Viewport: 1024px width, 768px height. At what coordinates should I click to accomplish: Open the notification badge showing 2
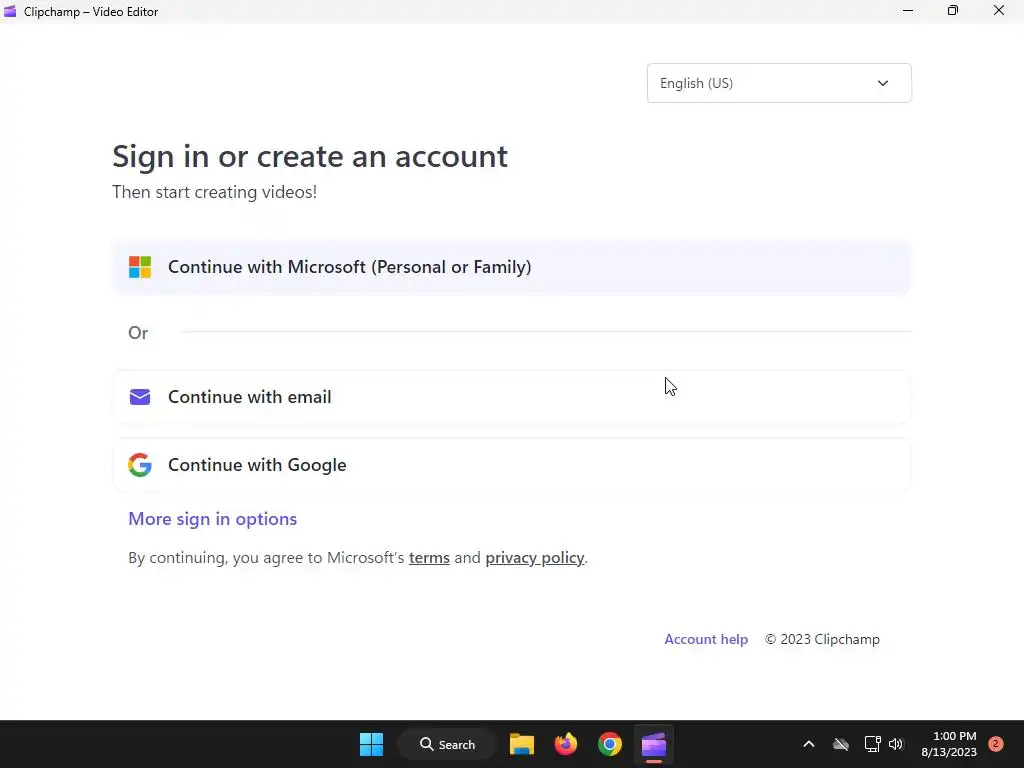(x=996, y=744)
